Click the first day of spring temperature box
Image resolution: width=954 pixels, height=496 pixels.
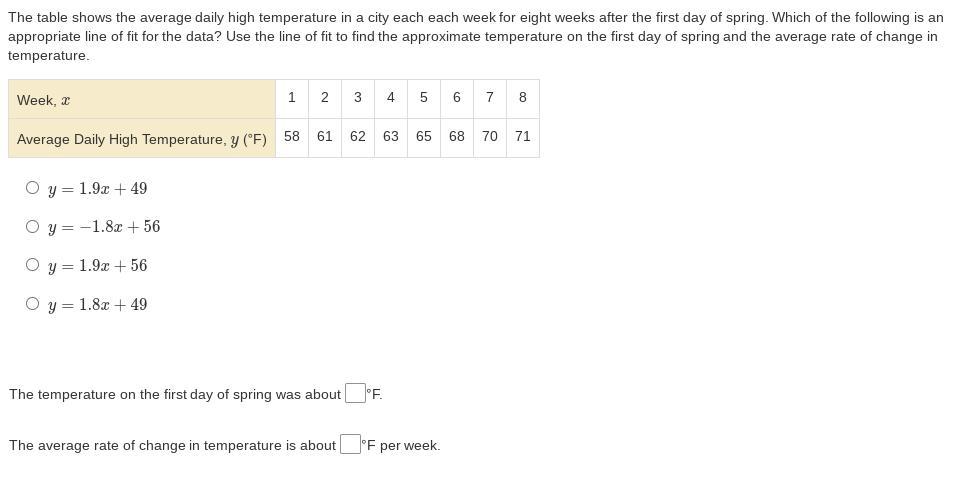pyautogui.click(x=355, y=393)
